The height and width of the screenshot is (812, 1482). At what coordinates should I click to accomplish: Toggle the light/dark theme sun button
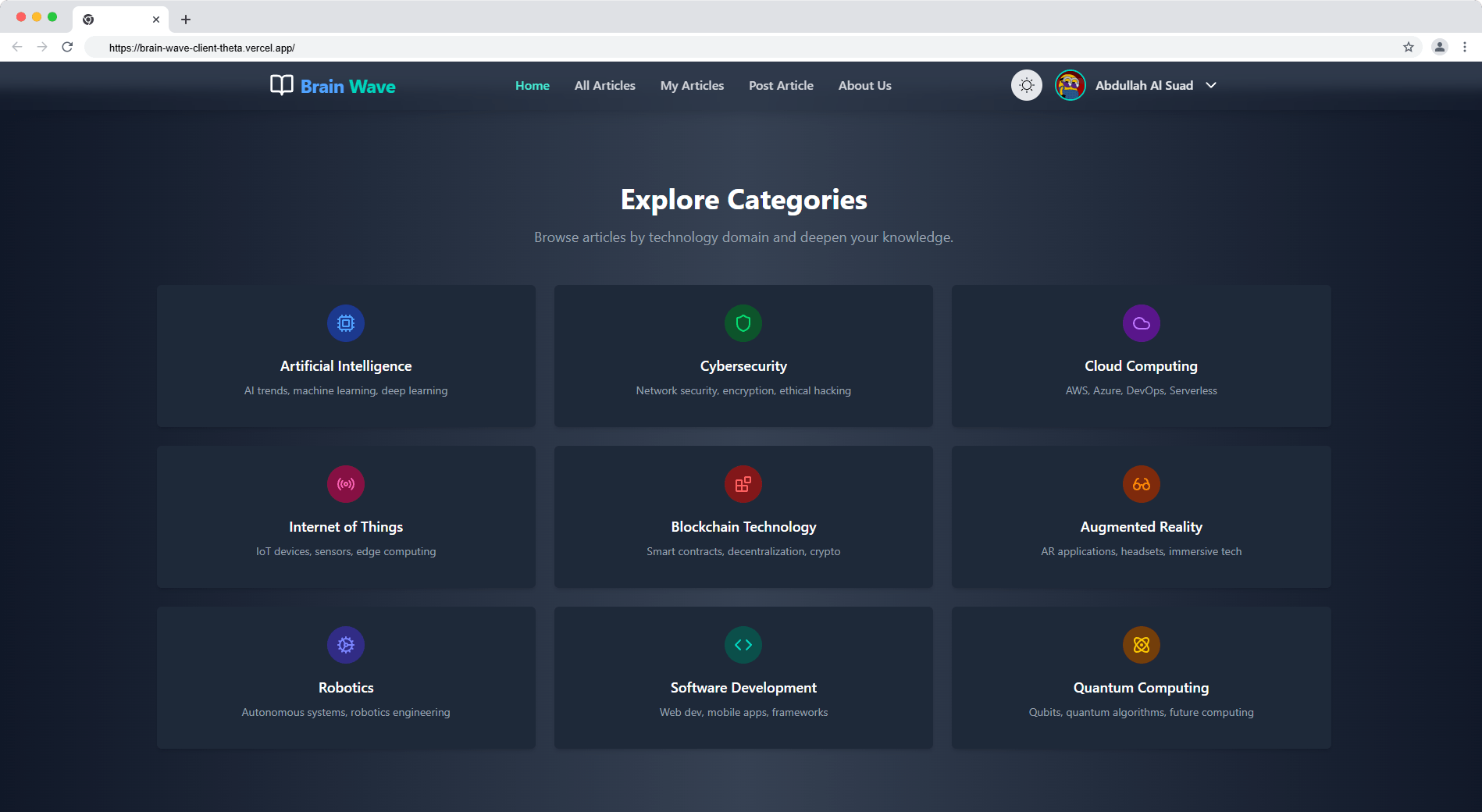coord(1026,85)
